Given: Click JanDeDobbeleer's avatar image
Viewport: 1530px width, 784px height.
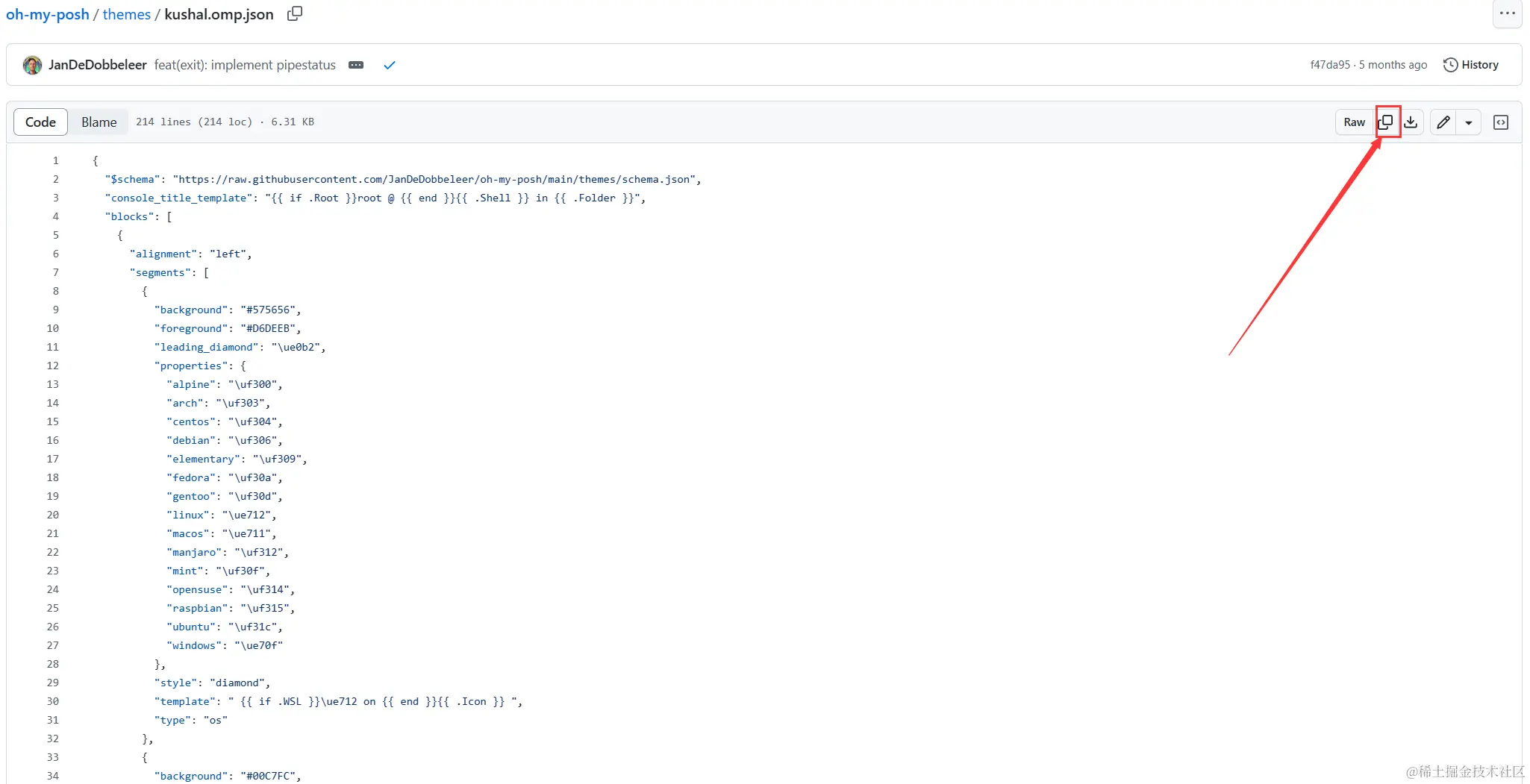Looking at the screenshot, I should [32, 65].
